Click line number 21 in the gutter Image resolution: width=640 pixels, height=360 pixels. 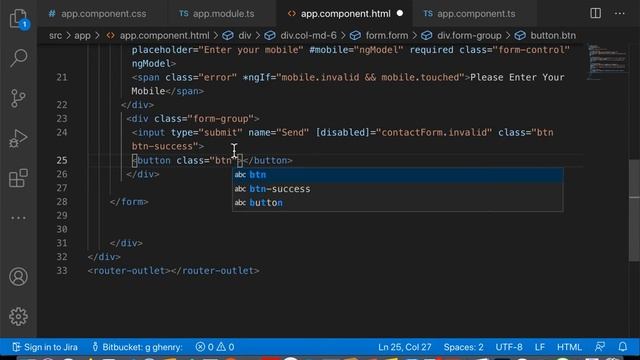click(62, 77)
